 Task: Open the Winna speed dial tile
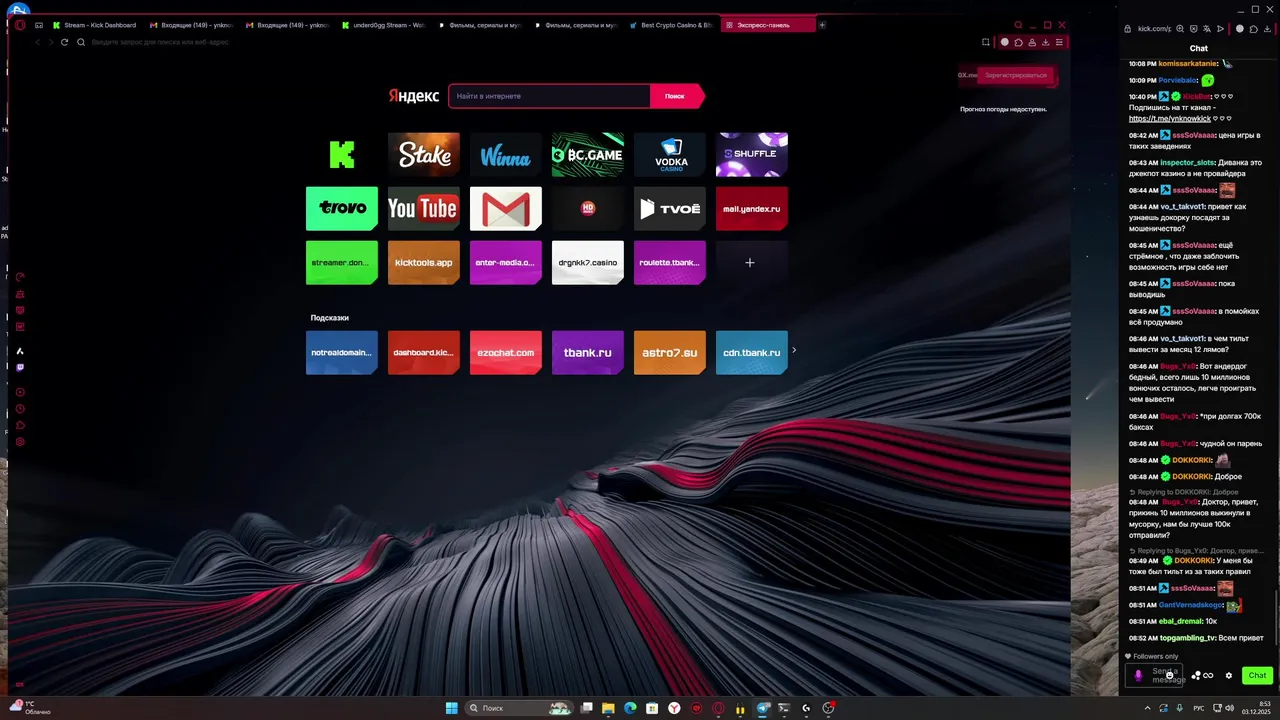tap(506, 154)
